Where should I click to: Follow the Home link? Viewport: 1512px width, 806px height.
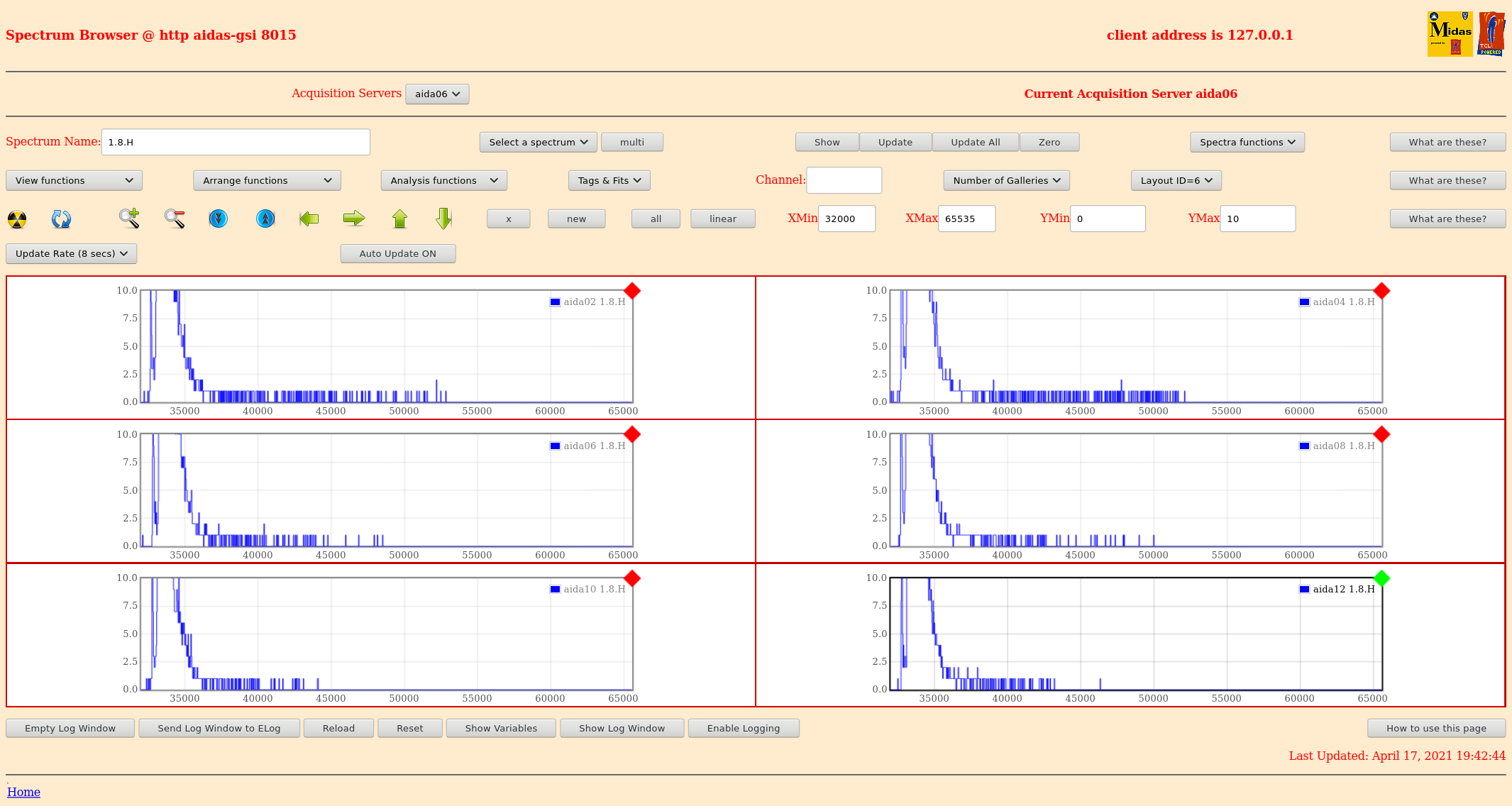point(23,792)
